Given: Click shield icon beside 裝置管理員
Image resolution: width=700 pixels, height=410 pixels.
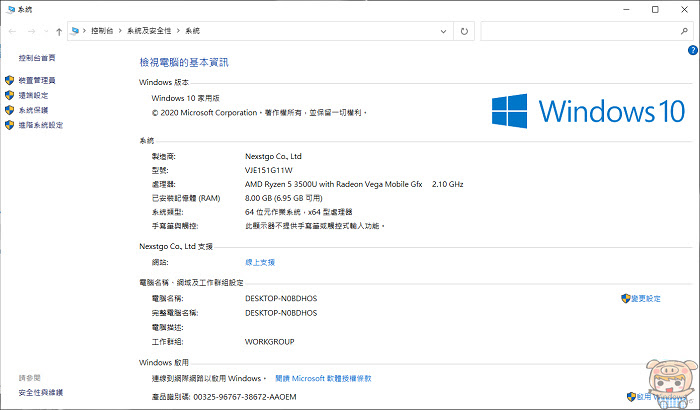Looking at the screenshot, I should [x=9, y=80].
